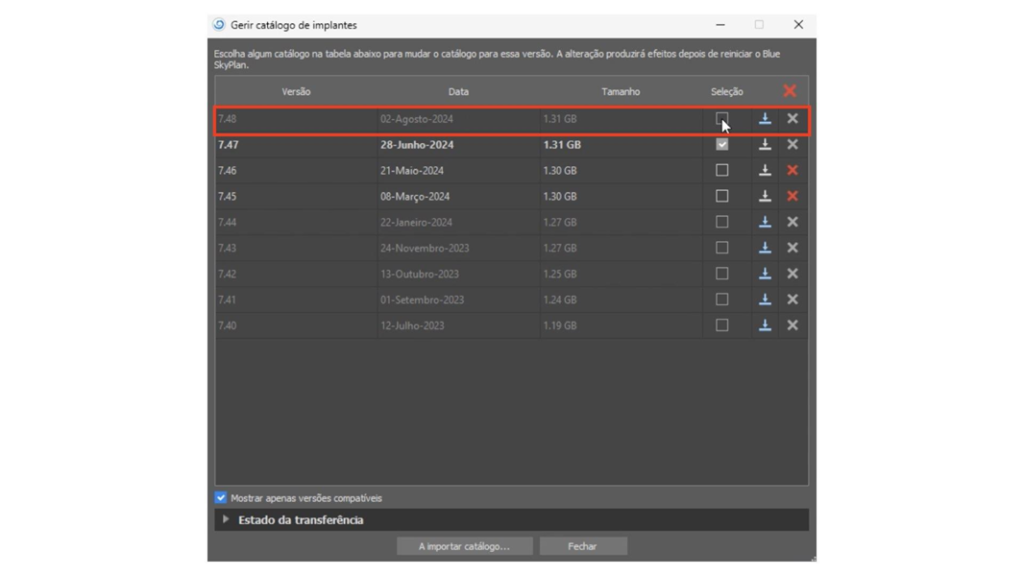Select checkbox for version 7.48

[722, 119]
